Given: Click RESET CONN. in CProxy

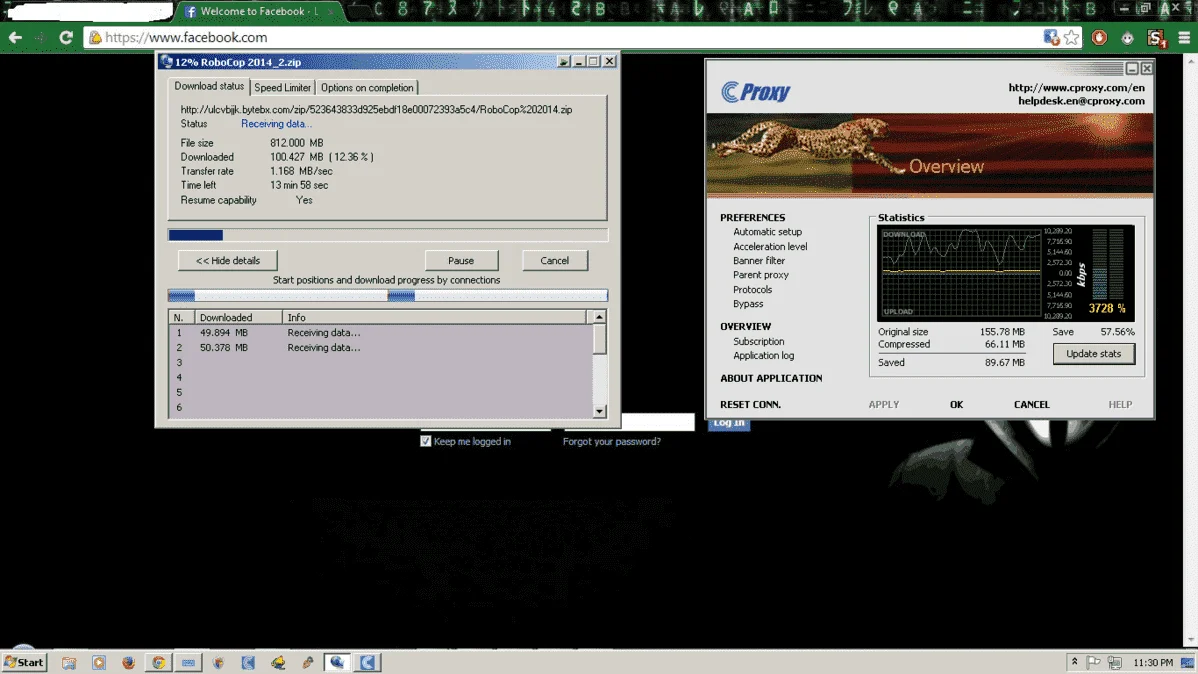Looking at the screenshot, I should pyautogui.click(x=750, y=404).
